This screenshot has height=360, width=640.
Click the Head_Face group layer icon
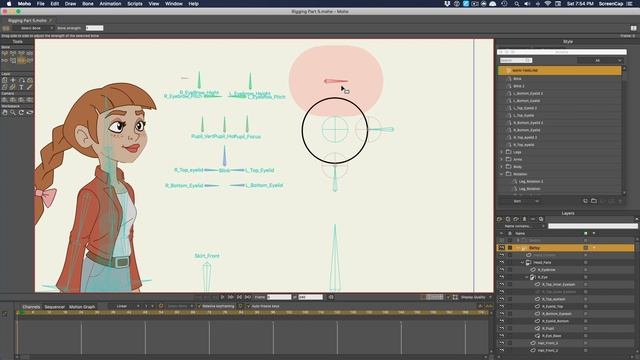point(529,262)
